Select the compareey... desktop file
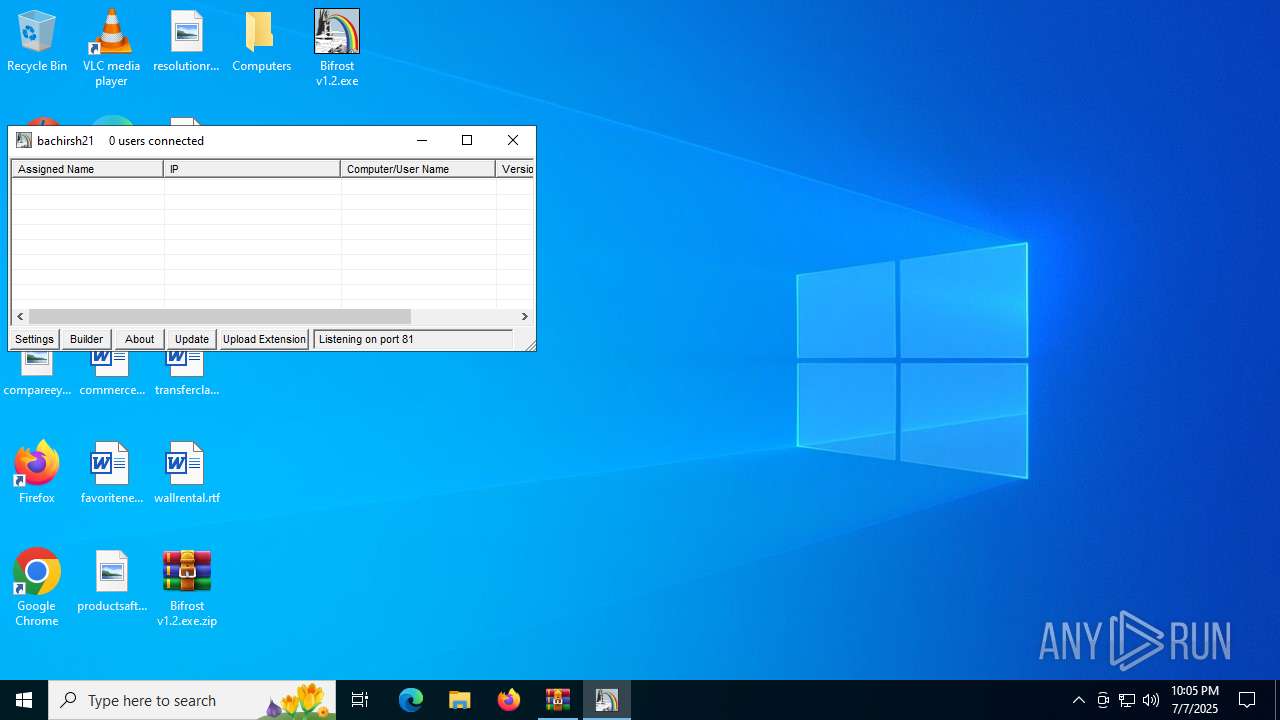 [x=37, y=374]
